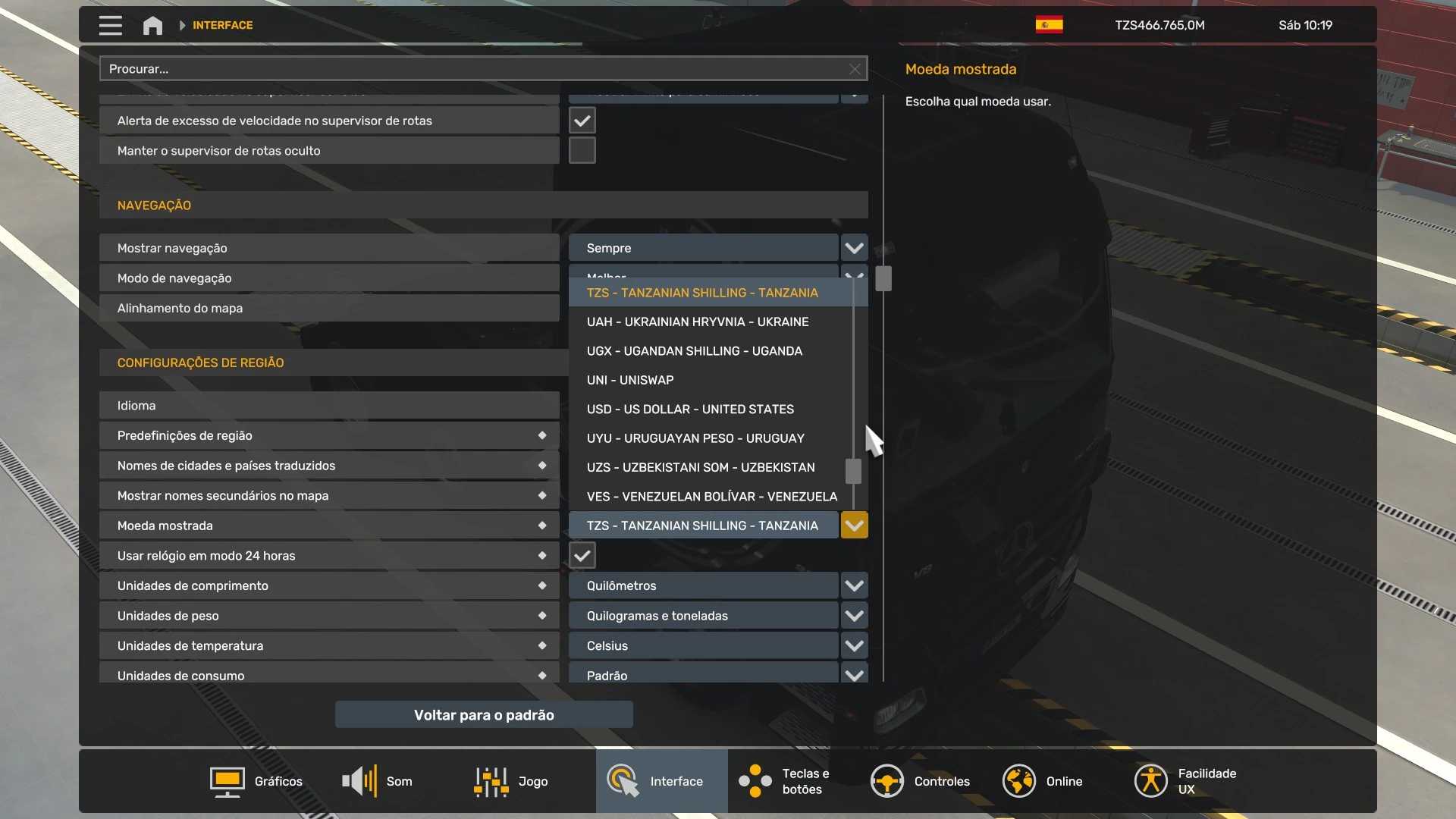Click the currency list scrollbar handle
This screenshot has height=819, width=1456.
coord(853,471)
